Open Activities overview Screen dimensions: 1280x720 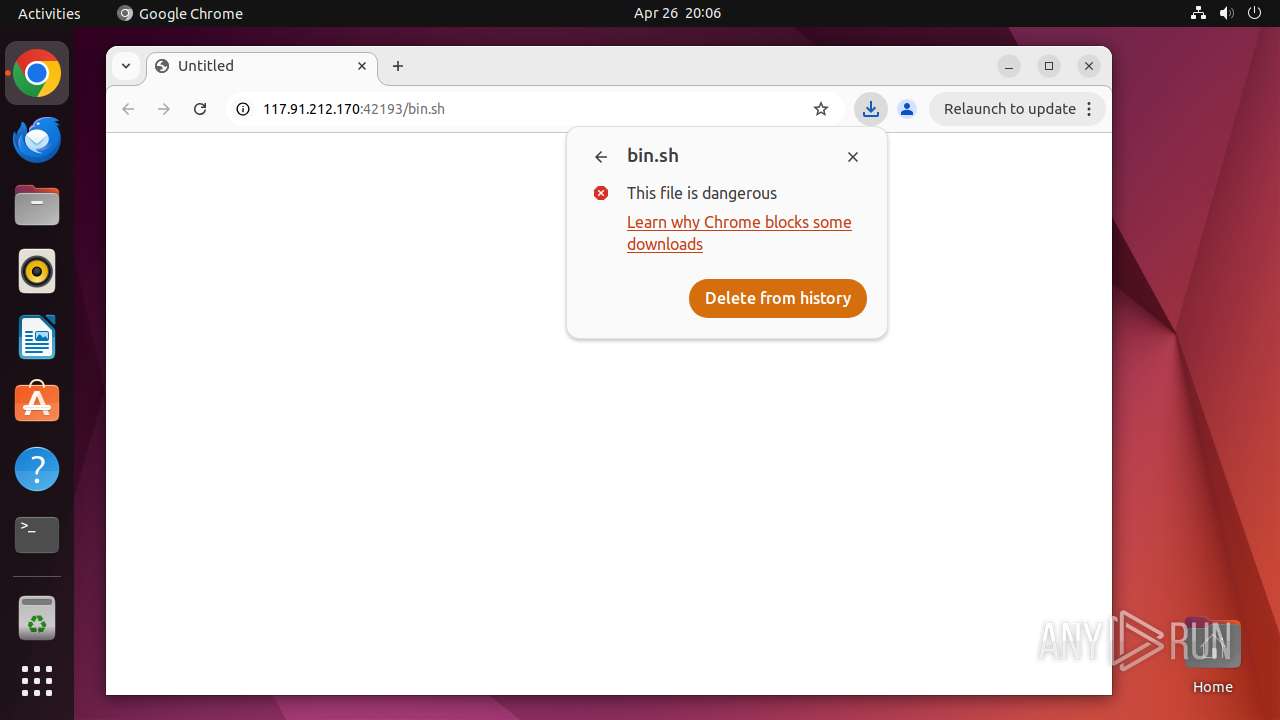pos(49,13)
